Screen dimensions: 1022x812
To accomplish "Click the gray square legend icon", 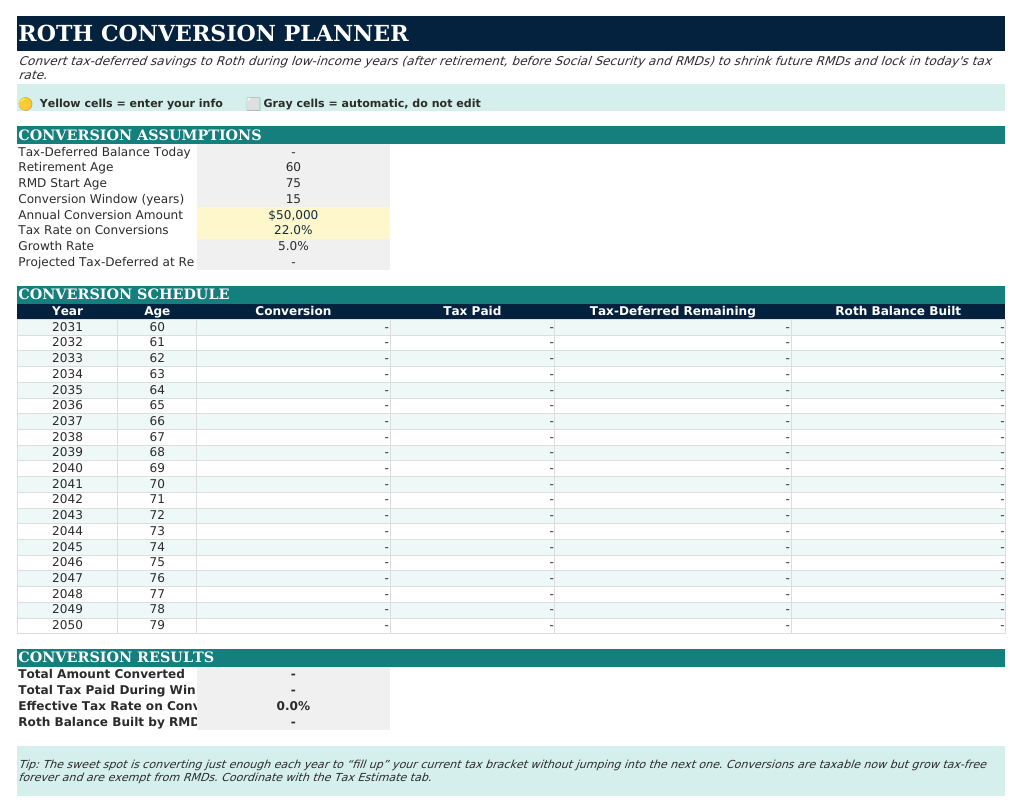I will coord(253,104).
